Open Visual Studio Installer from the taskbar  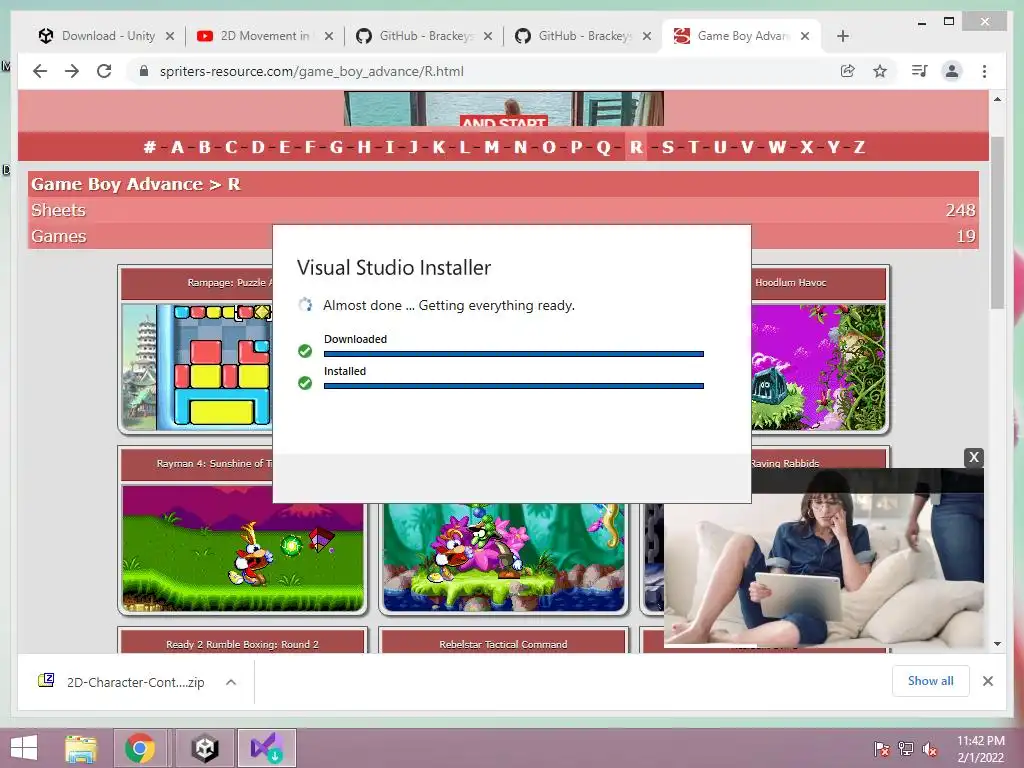266,748
